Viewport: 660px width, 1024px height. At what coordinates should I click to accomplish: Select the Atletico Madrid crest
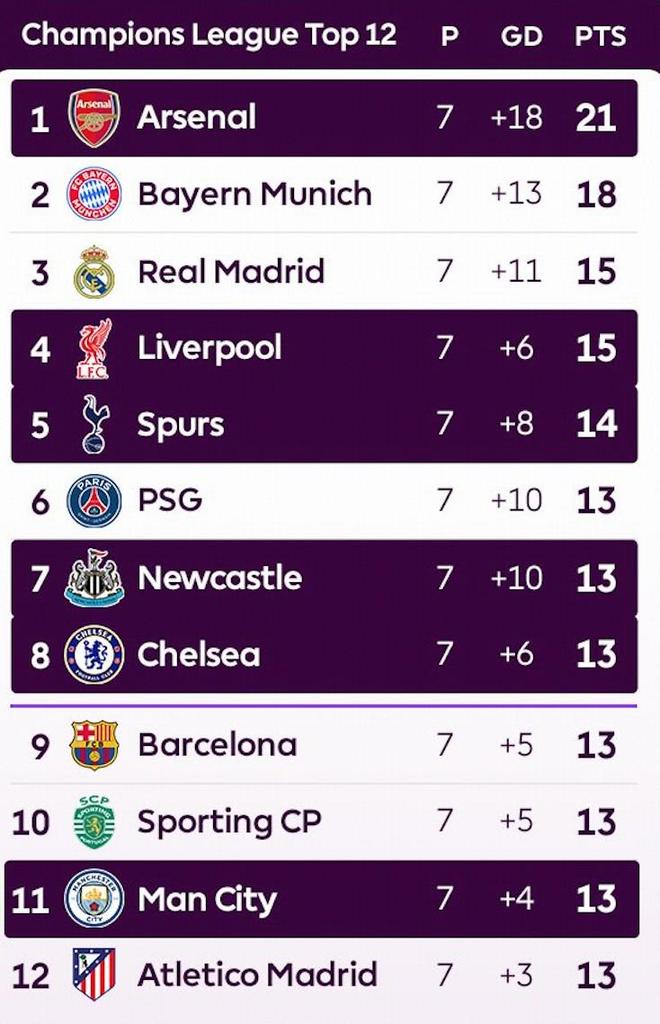(94, 974)
